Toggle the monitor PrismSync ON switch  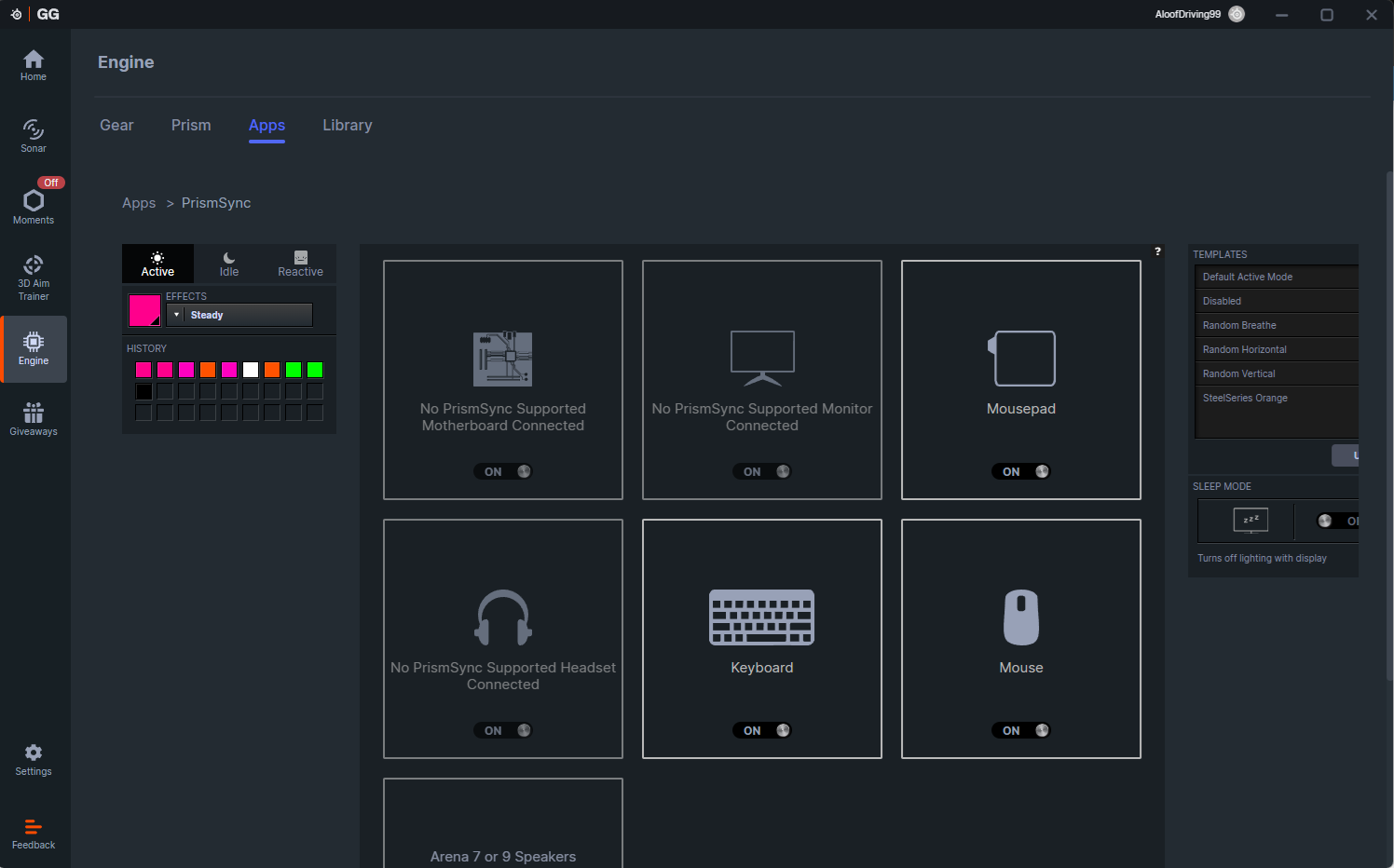[762, 471]
